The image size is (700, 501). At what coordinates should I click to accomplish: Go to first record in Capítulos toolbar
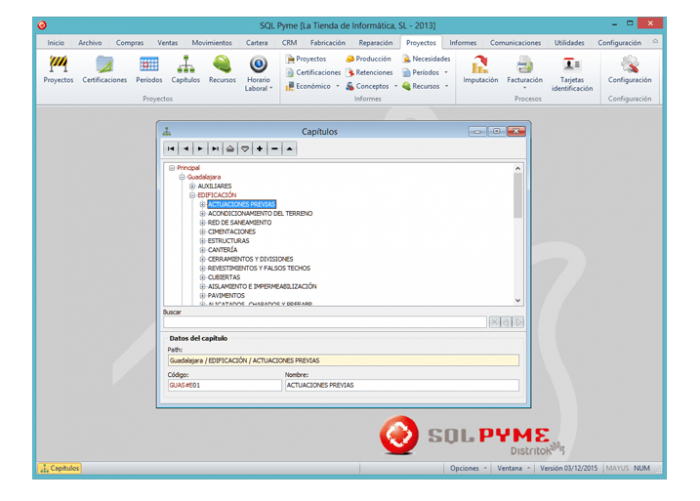click(172, 148)
